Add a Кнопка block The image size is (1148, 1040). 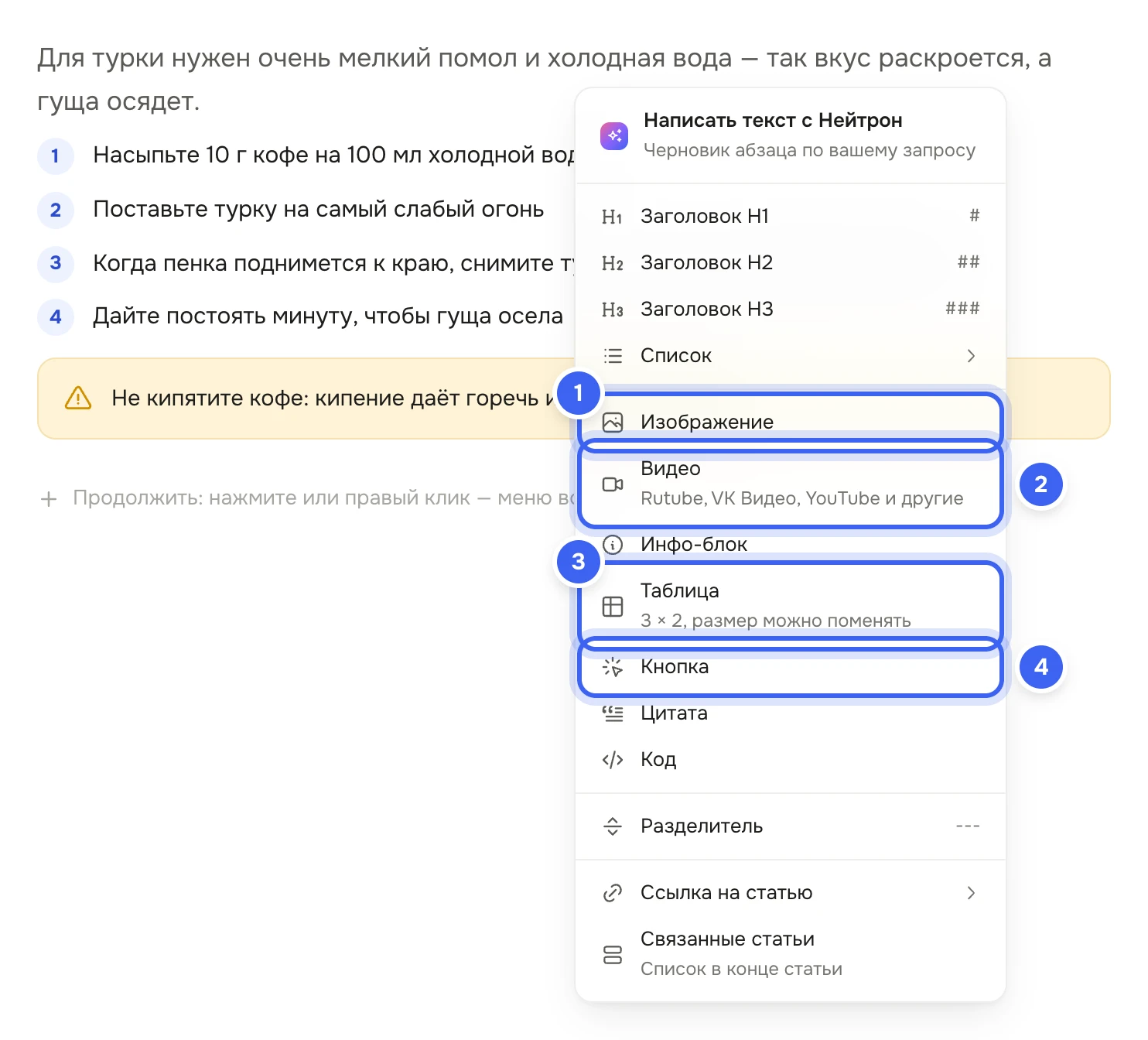[x=791, y=667]
